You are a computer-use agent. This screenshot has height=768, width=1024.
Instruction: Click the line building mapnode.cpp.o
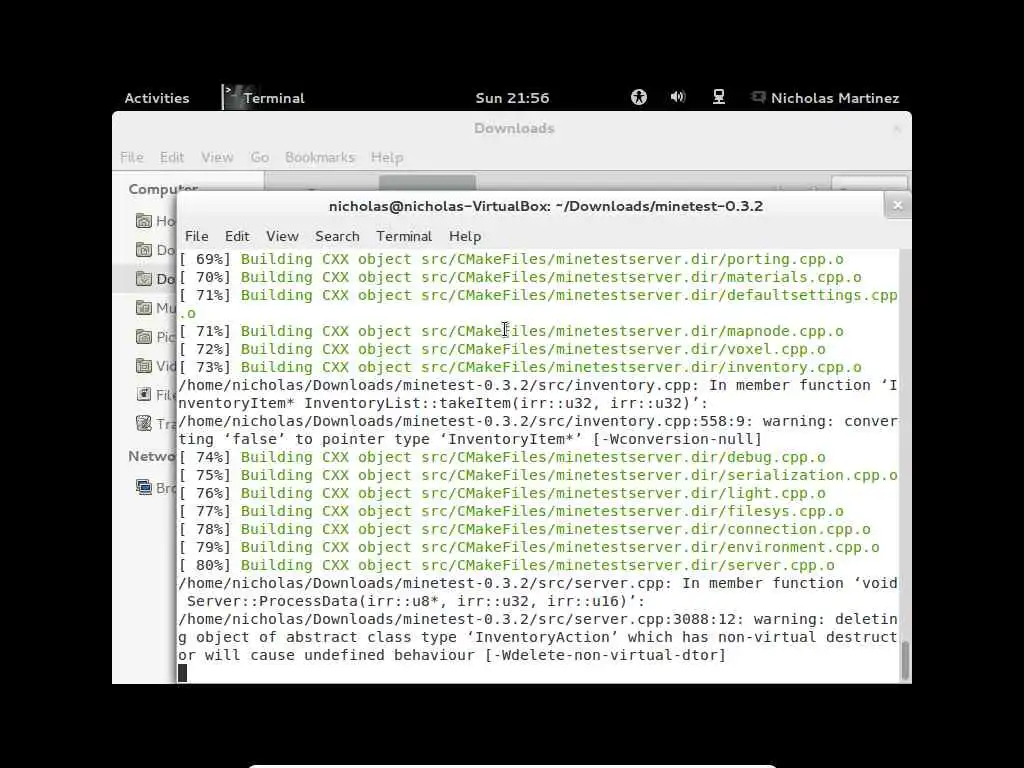[x=511, y=332]
